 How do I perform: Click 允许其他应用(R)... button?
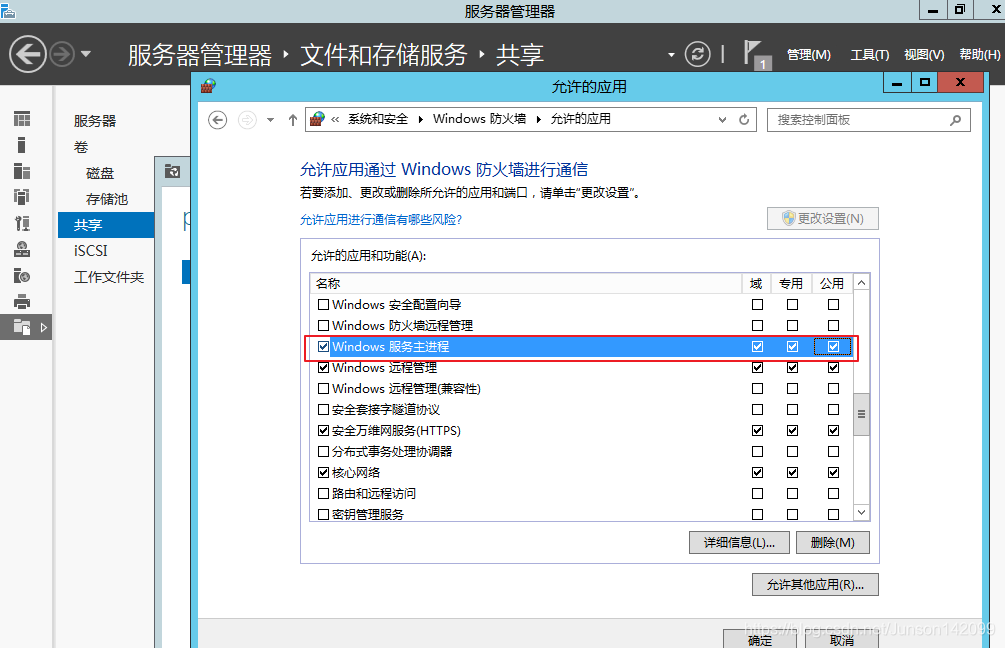click(815, 585)
